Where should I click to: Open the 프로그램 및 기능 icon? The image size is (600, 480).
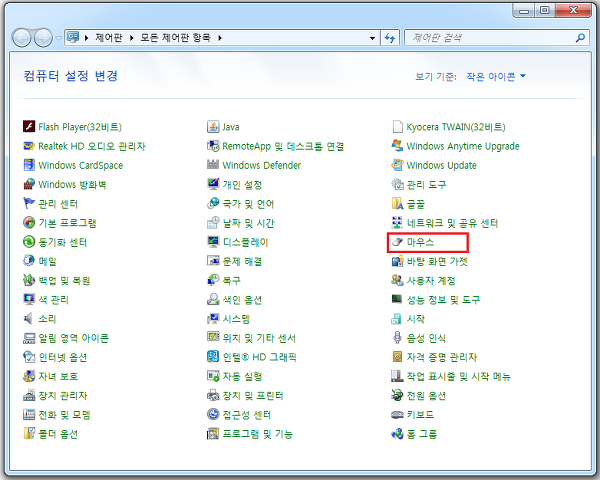point(213,434)
